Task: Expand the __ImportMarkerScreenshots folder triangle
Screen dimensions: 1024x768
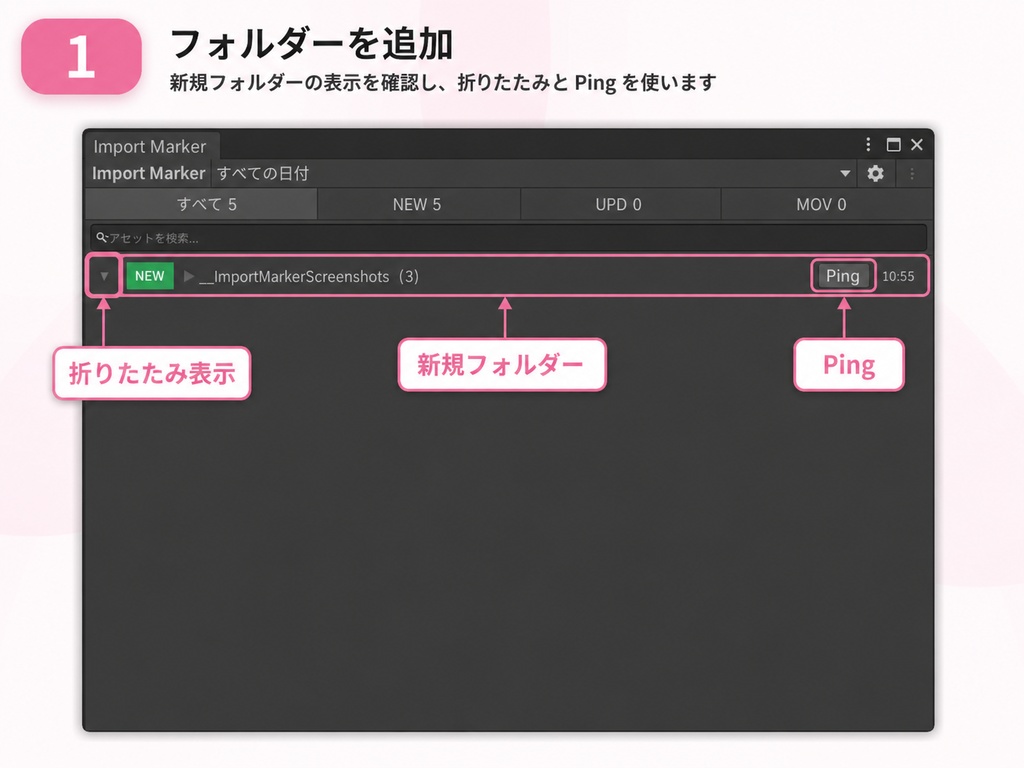Action: [188, 276]
